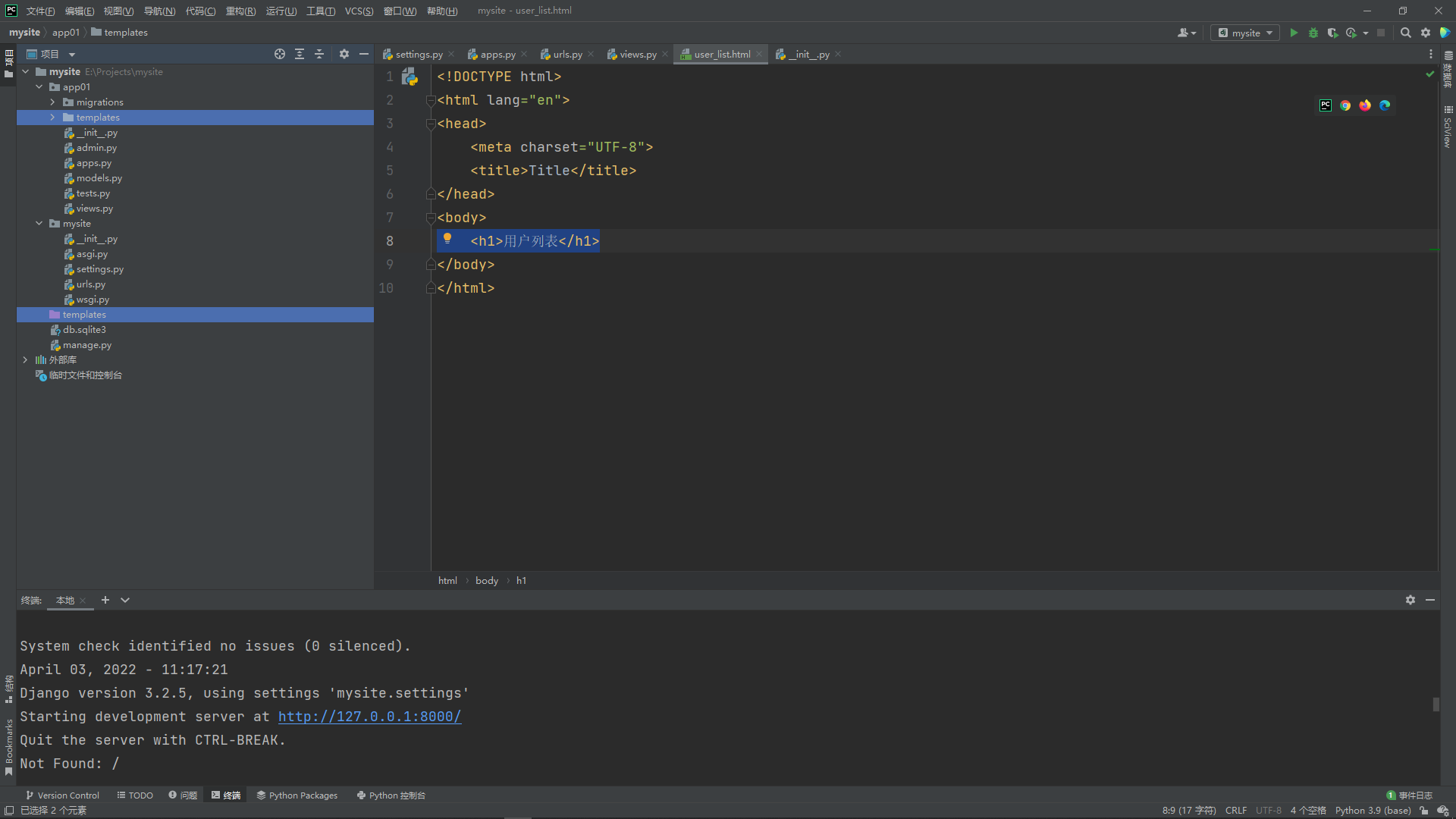The image size is (1456, 819).
Task: Open the Python 控制台 tool window
Action: click(391, 795)
